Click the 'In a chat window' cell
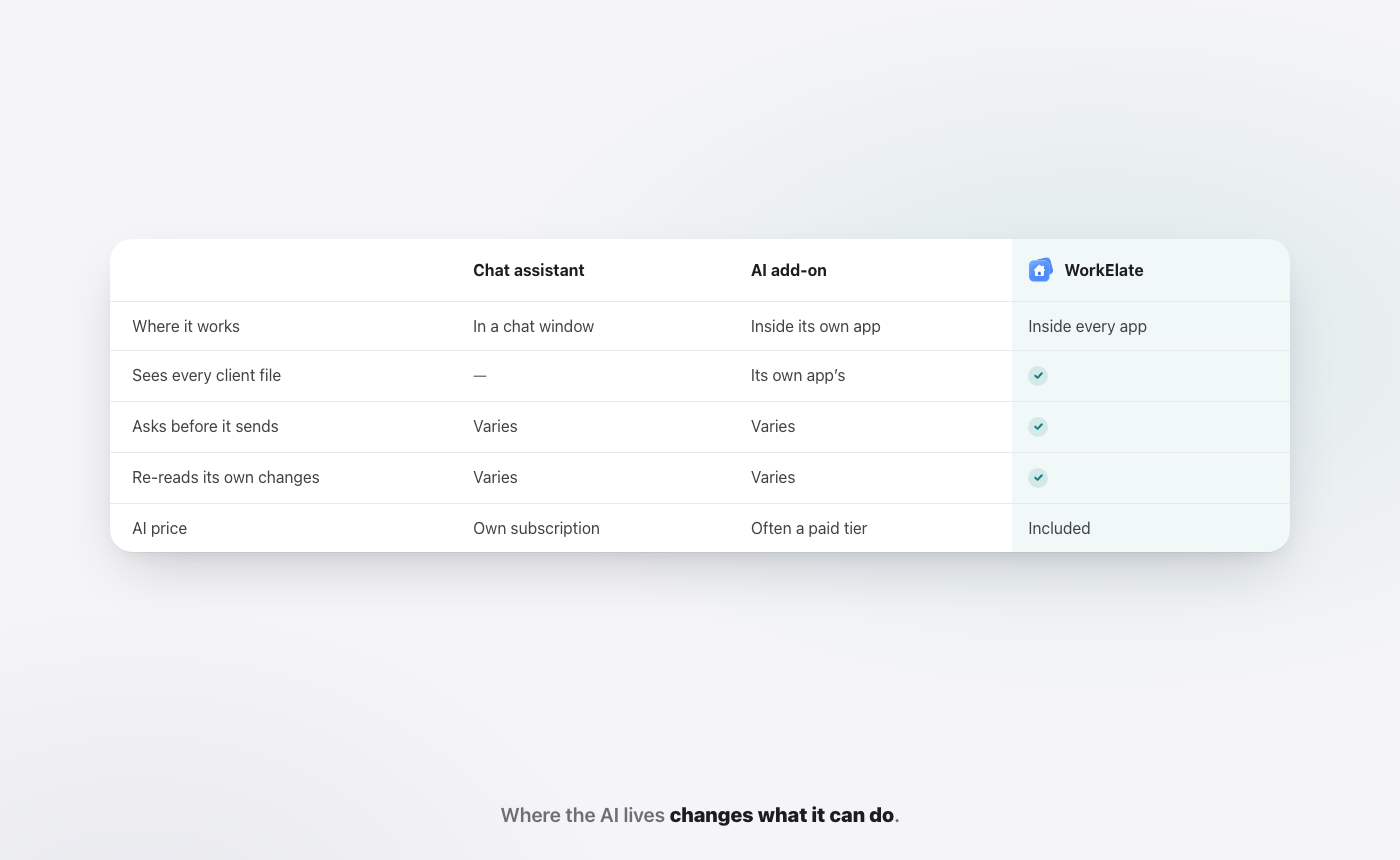The image size is (1400, 860). click(x=534, y=326)
